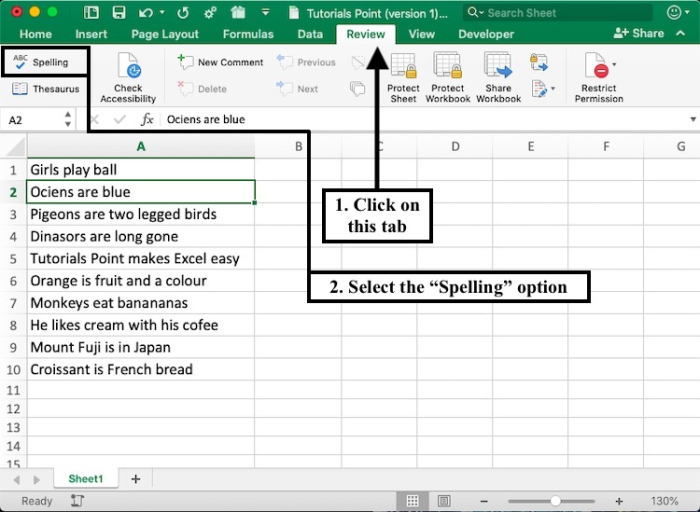Click the gear-style icon in title bar
The image size is (700, 512).
point(210,13)
